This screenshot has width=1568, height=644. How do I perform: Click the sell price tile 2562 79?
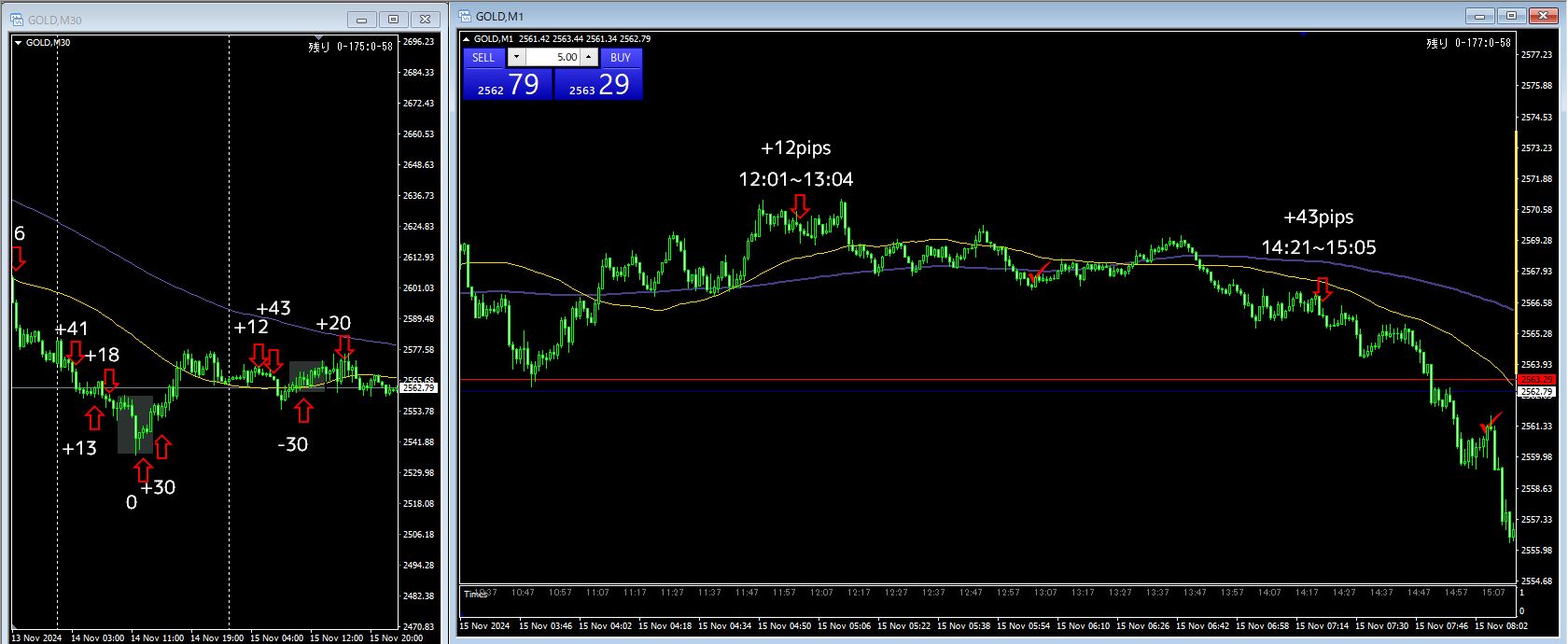(x=508, y=84)
